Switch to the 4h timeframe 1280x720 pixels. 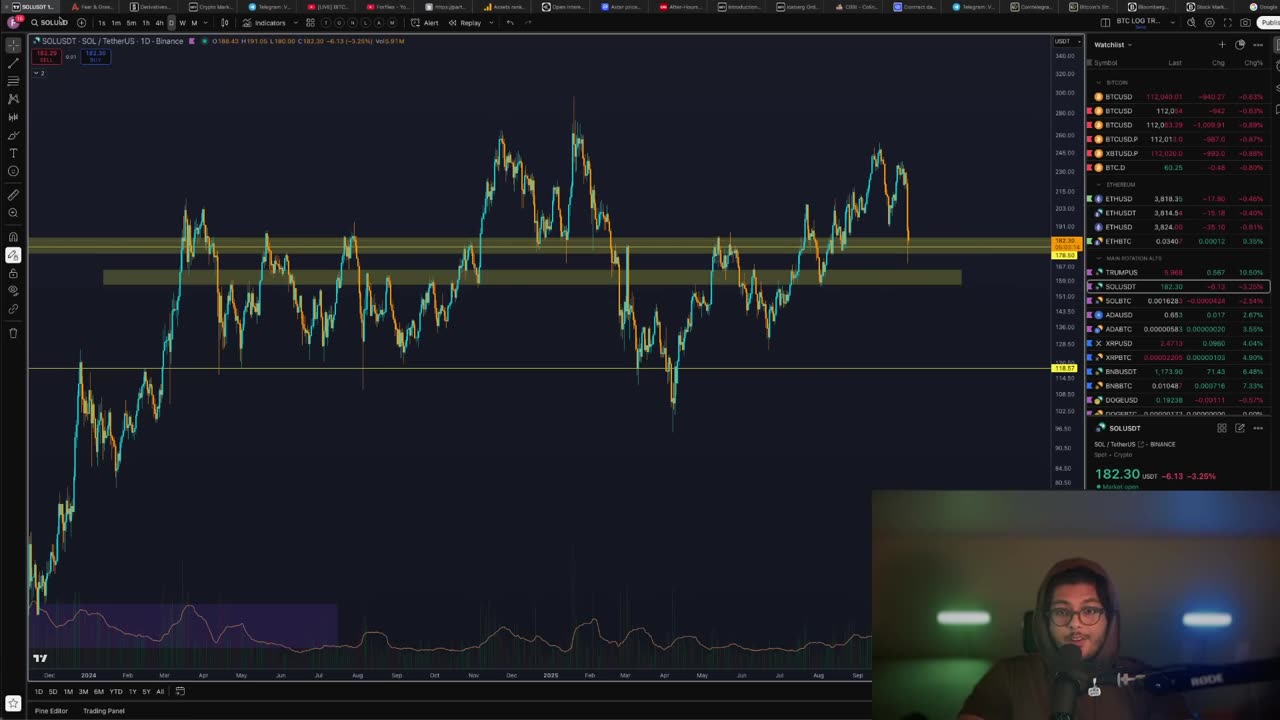coord(159,22)
